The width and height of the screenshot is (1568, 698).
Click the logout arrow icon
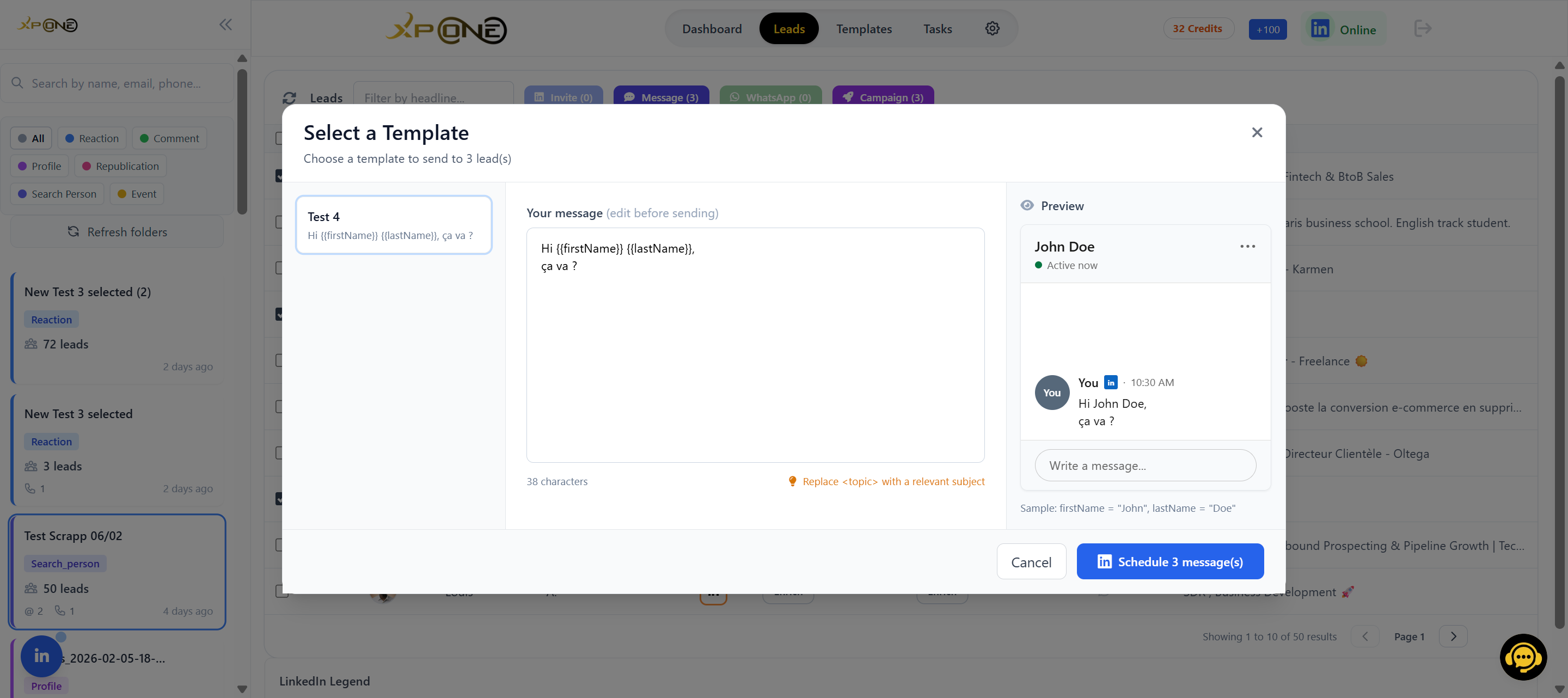1423,29
